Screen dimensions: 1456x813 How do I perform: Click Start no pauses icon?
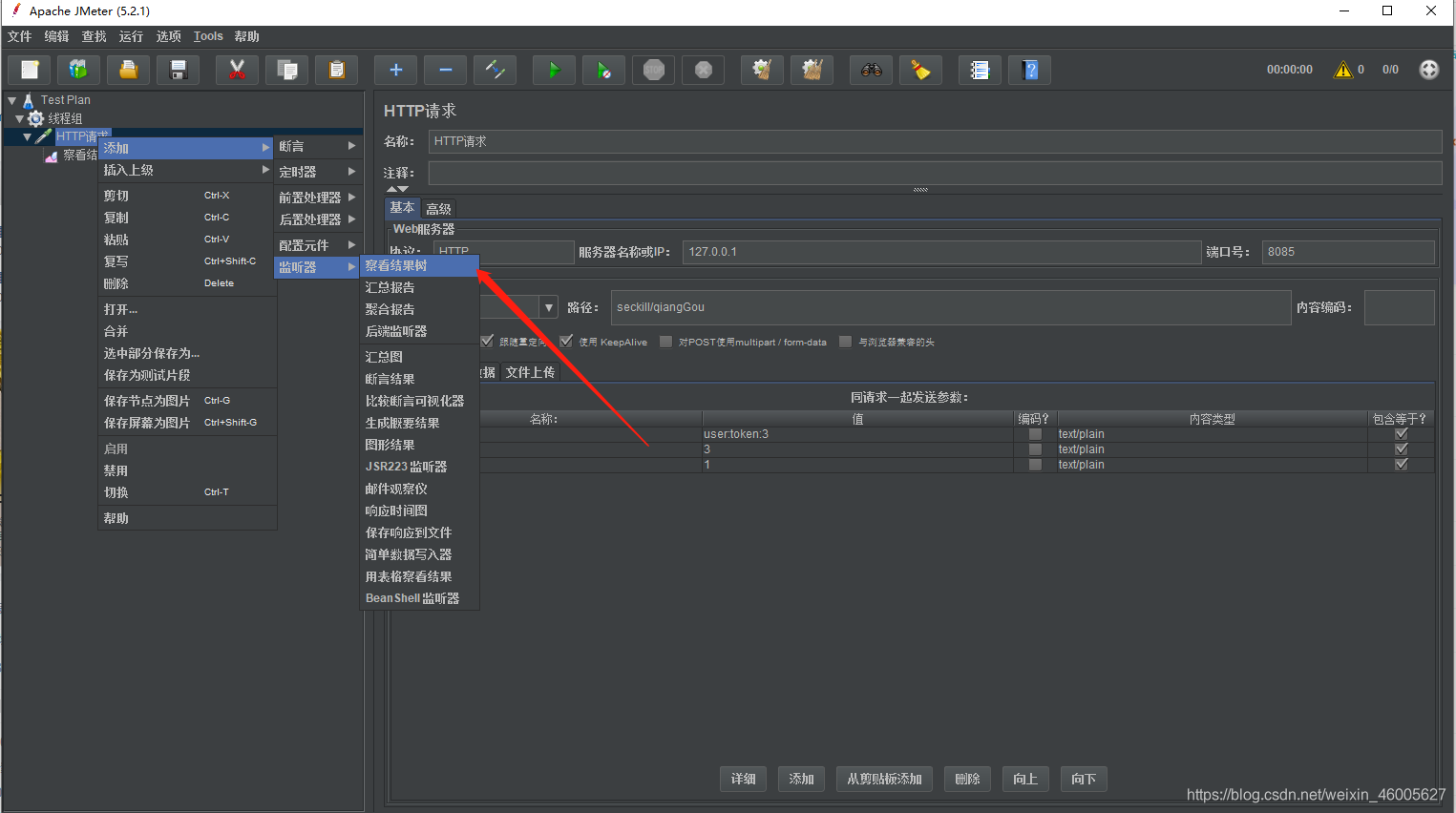pyautogui.click(x=603, y=70)
